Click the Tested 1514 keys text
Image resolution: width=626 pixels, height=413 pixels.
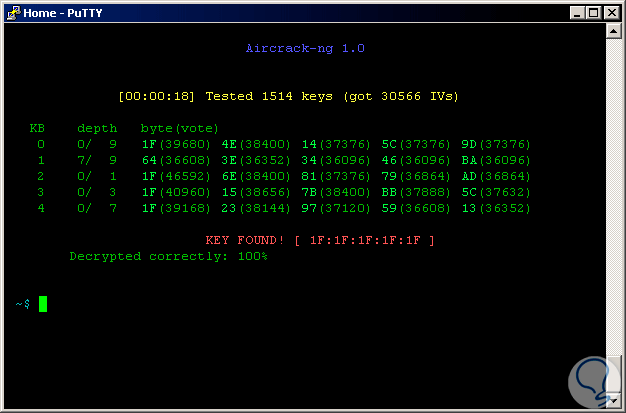point(269,96)
